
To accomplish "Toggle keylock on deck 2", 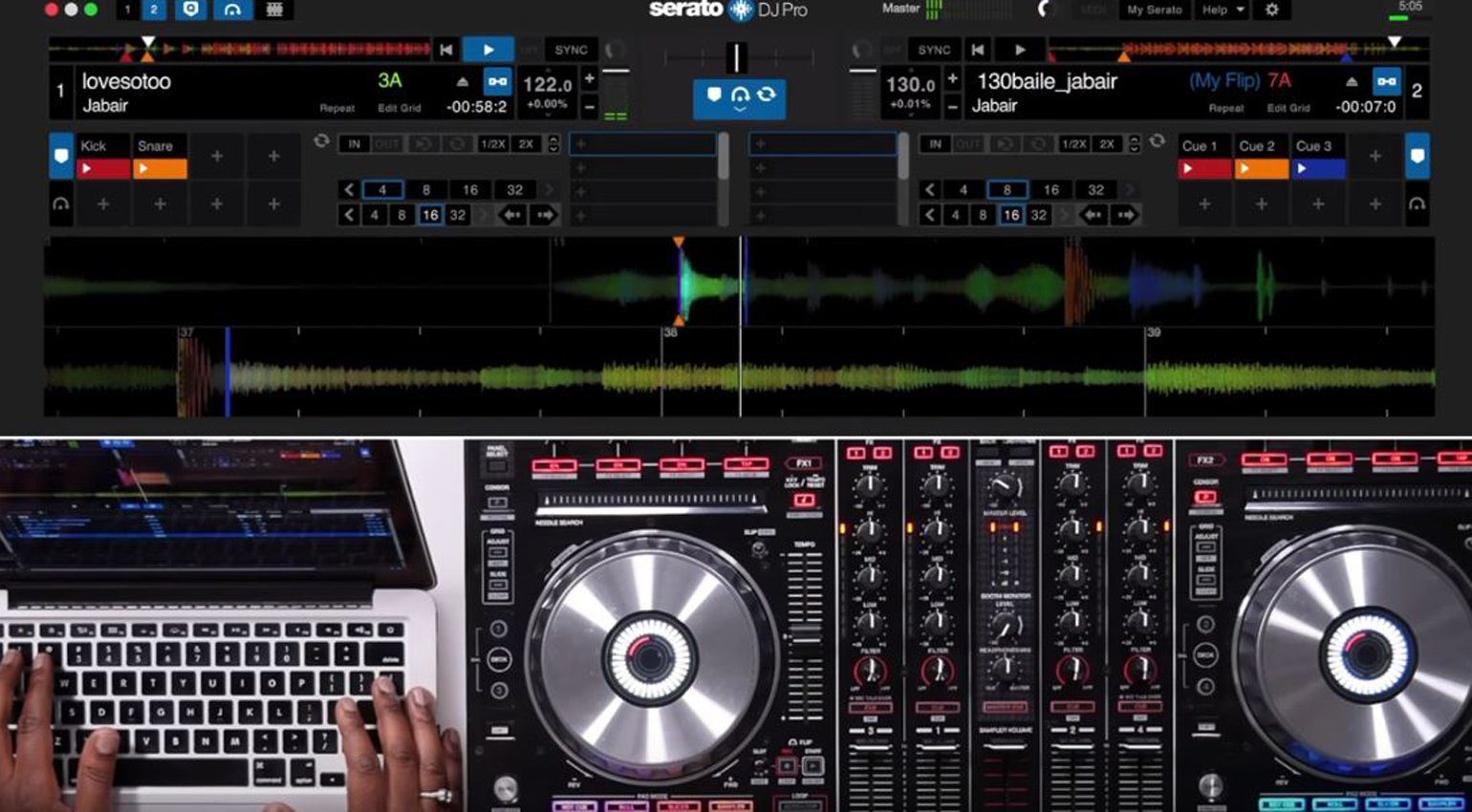I will (1386, 82).
